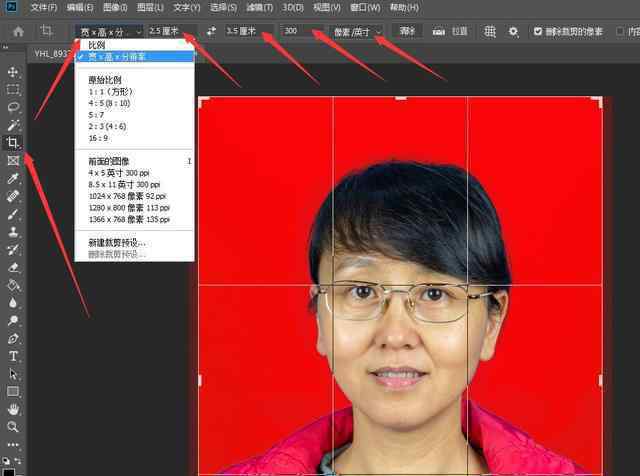Select the Zoom tool
The image size is (640, 476).
click(13, 427)
